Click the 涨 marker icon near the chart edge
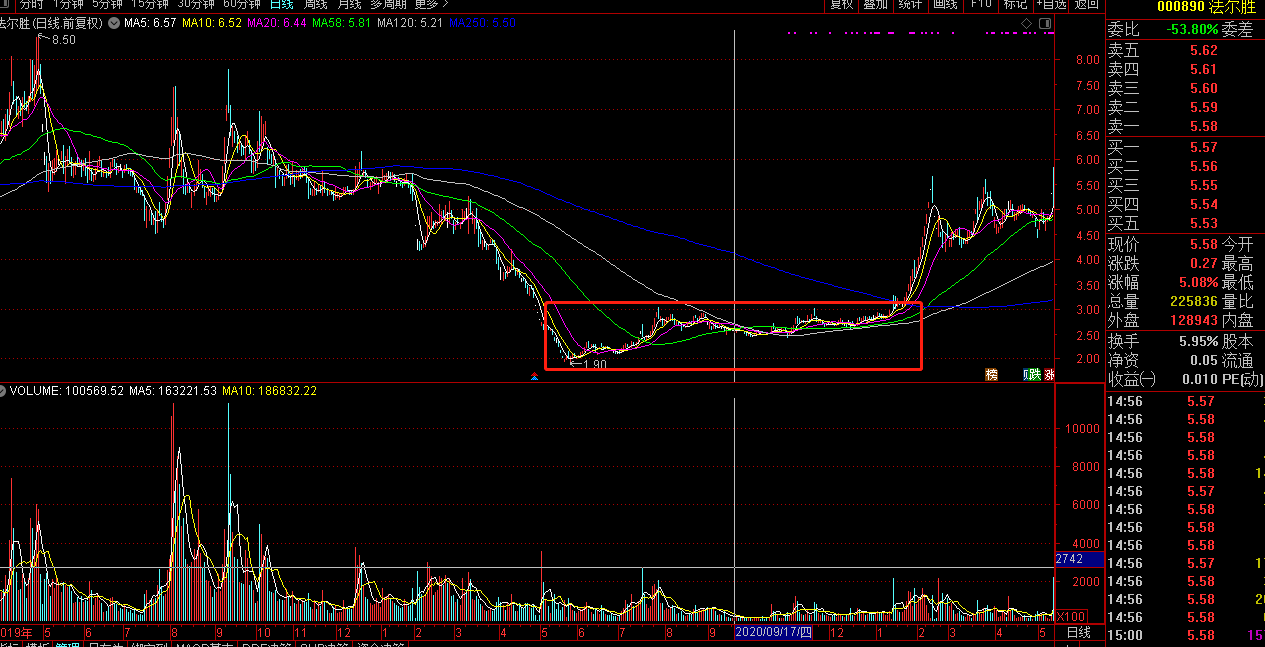This screenshot has width=1265, height=647. [x=1049, y=376]
